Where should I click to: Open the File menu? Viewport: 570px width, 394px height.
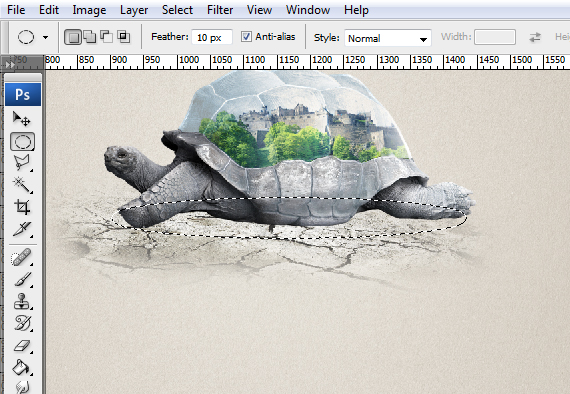tap(16, 10)
